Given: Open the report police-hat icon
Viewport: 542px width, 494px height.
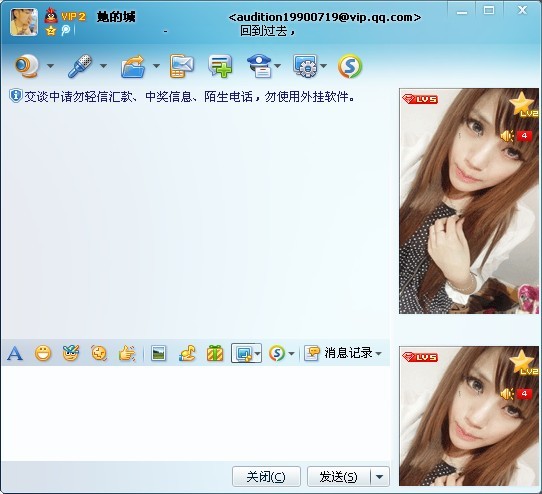Looking at the screenshot, I should 259,66.
